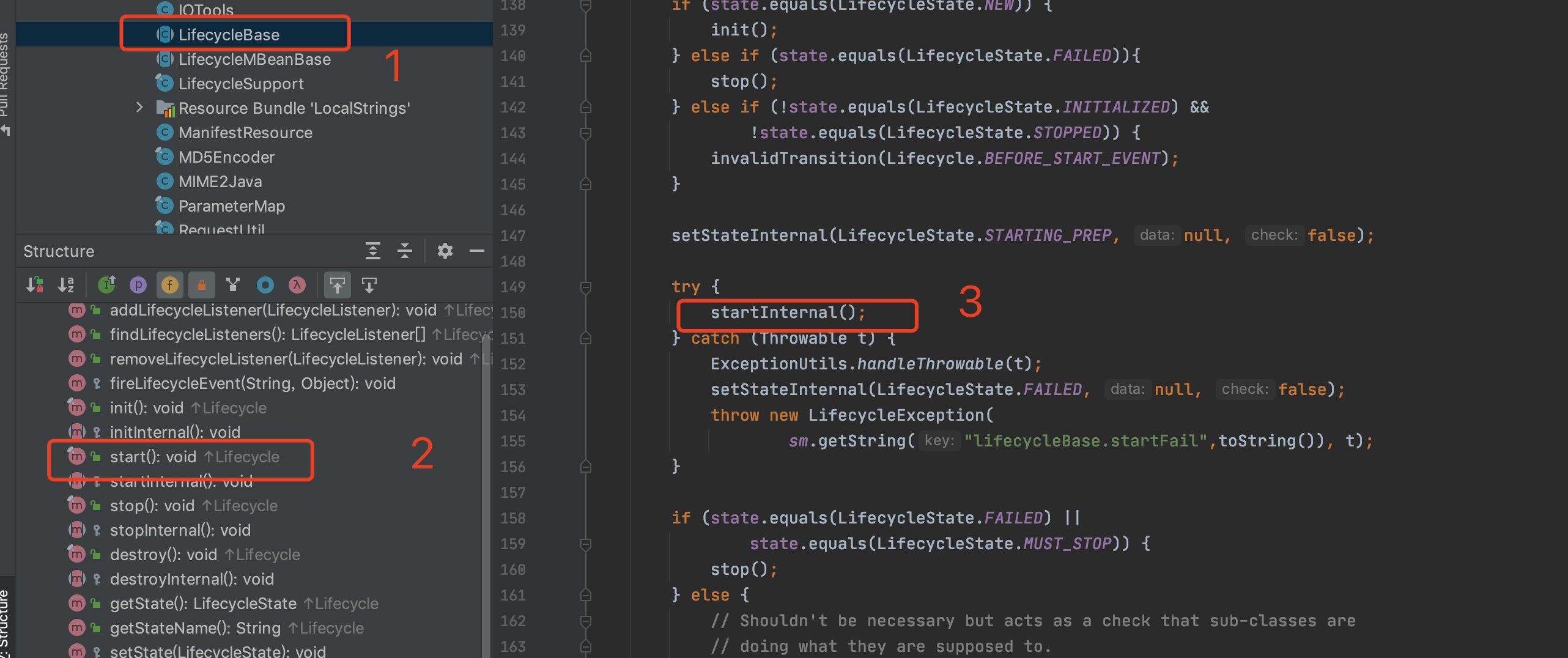Click method icon beside addLifecycleListener
The width and height of the screenshot is (1568, 658).
[76, 310]
